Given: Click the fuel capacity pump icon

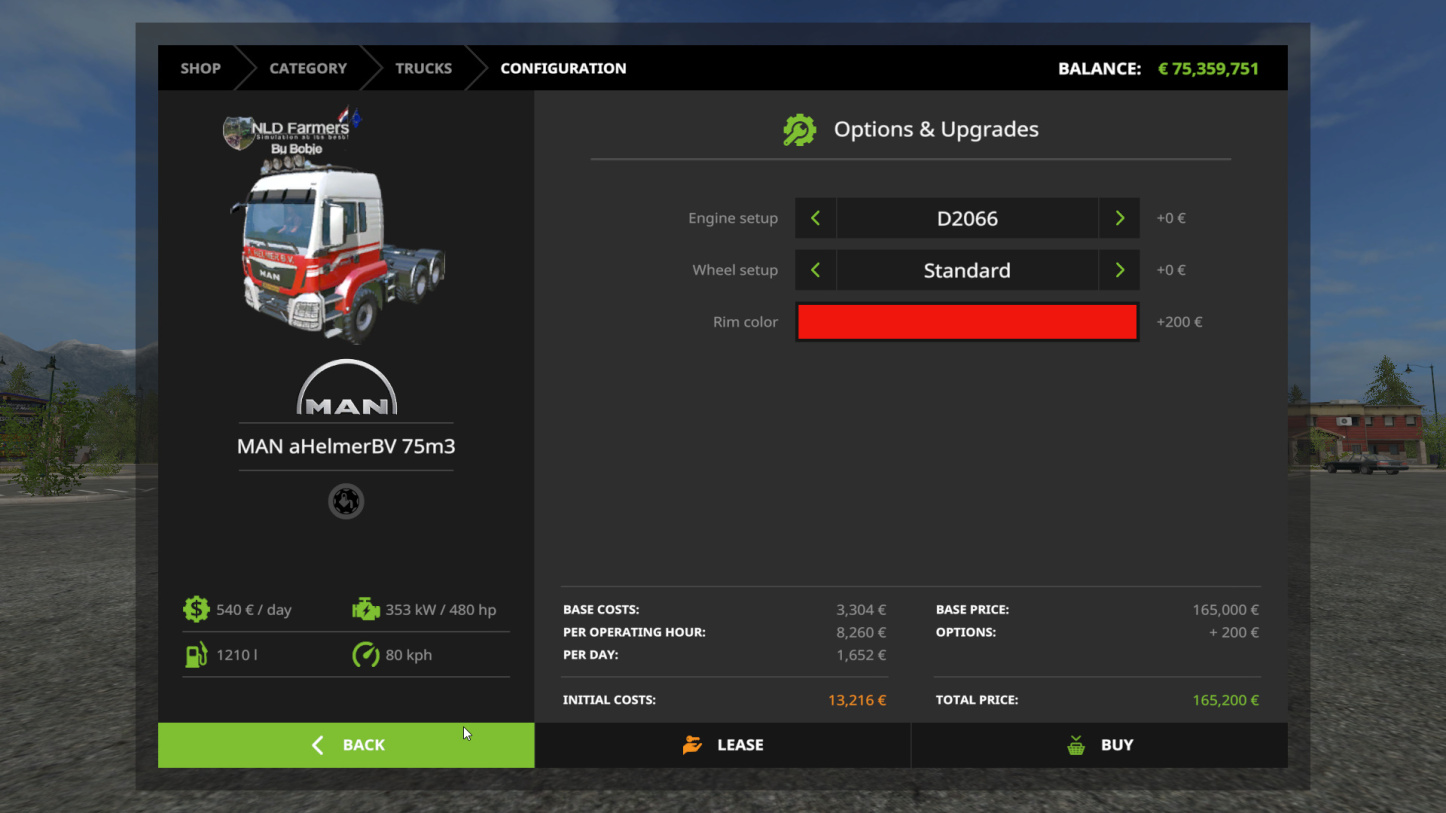Looking at the screenshot, I should point(196,655).
